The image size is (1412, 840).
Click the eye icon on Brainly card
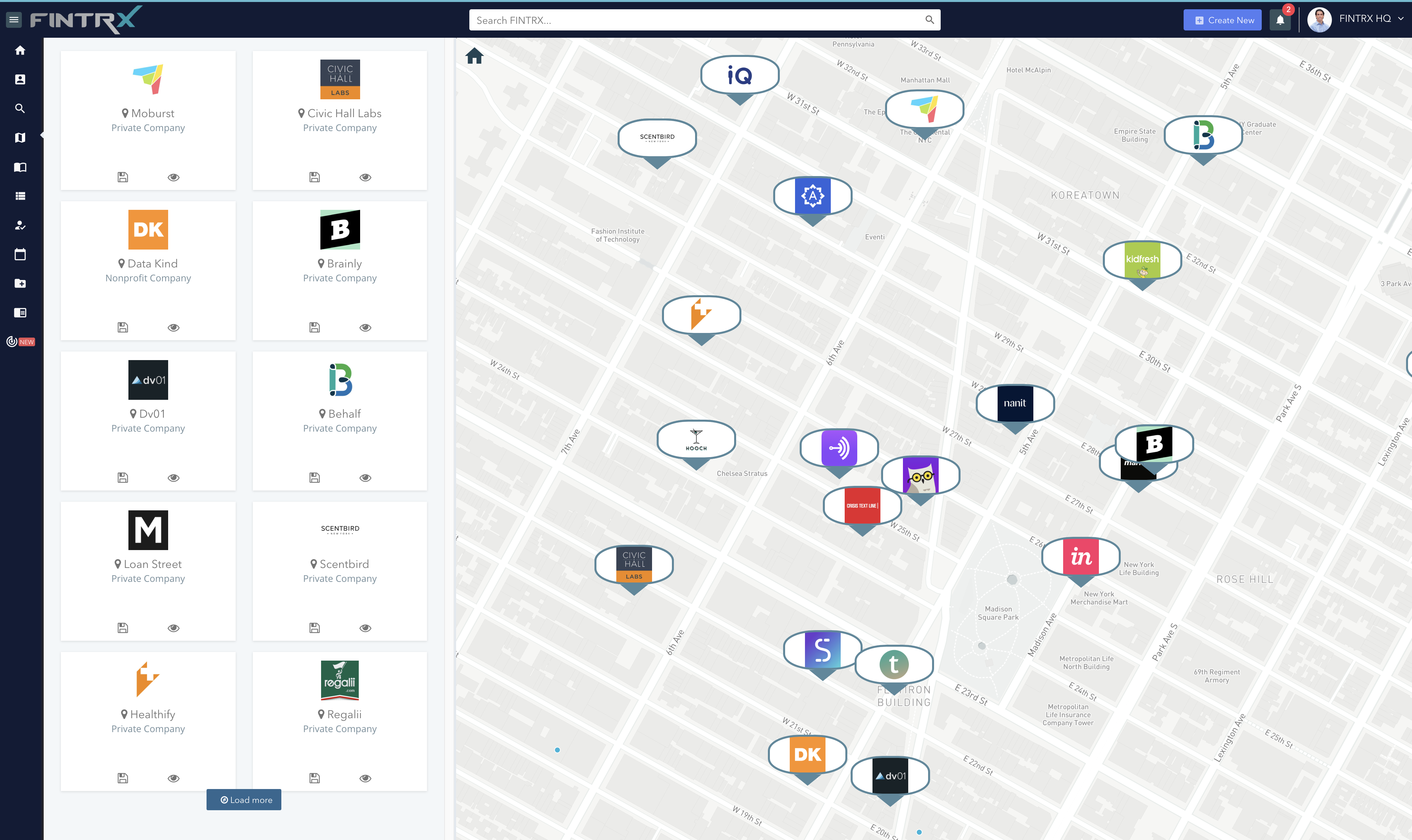pos(366,327)
